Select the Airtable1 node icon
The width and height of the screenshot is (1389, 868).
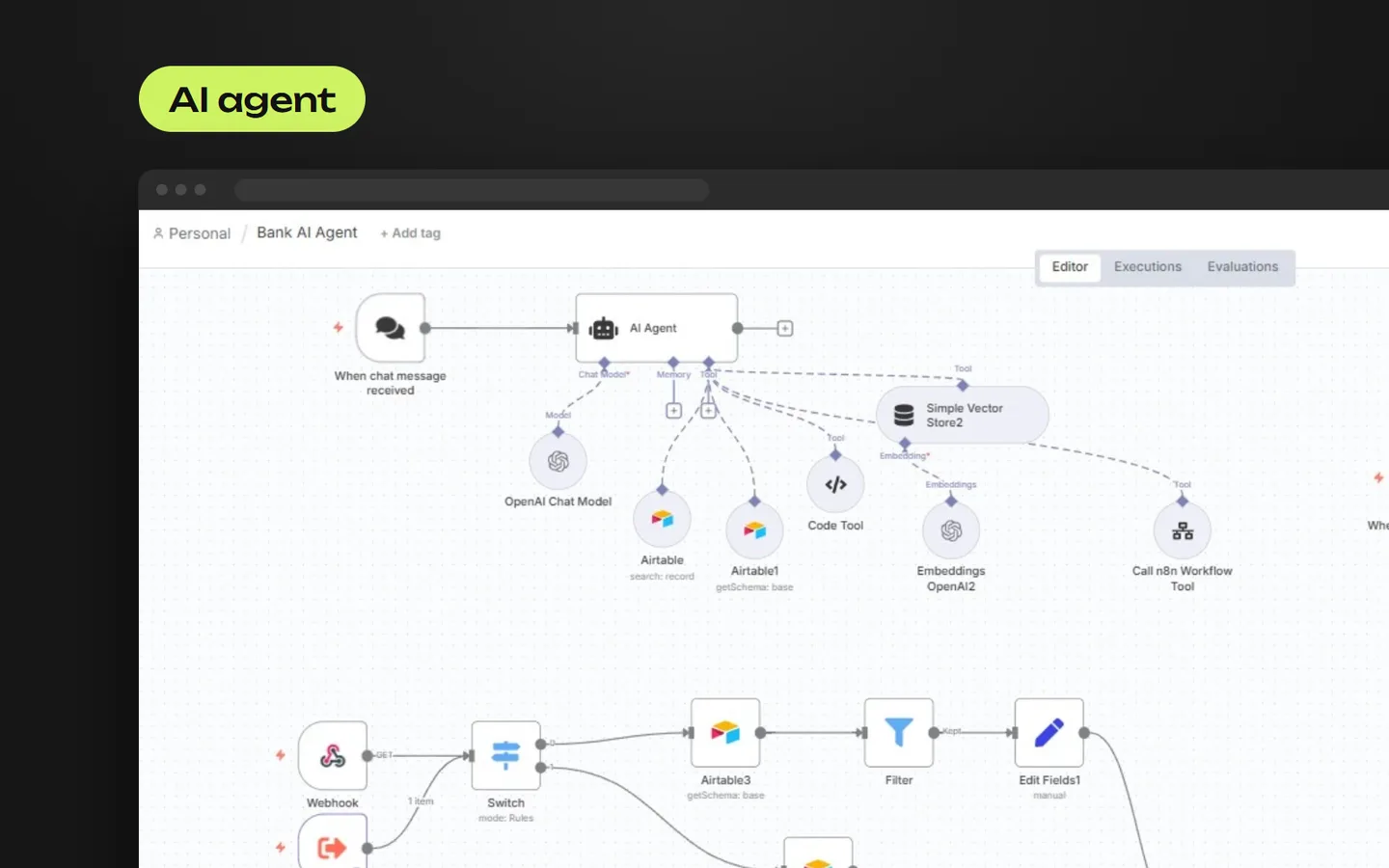tap(754, 530)
